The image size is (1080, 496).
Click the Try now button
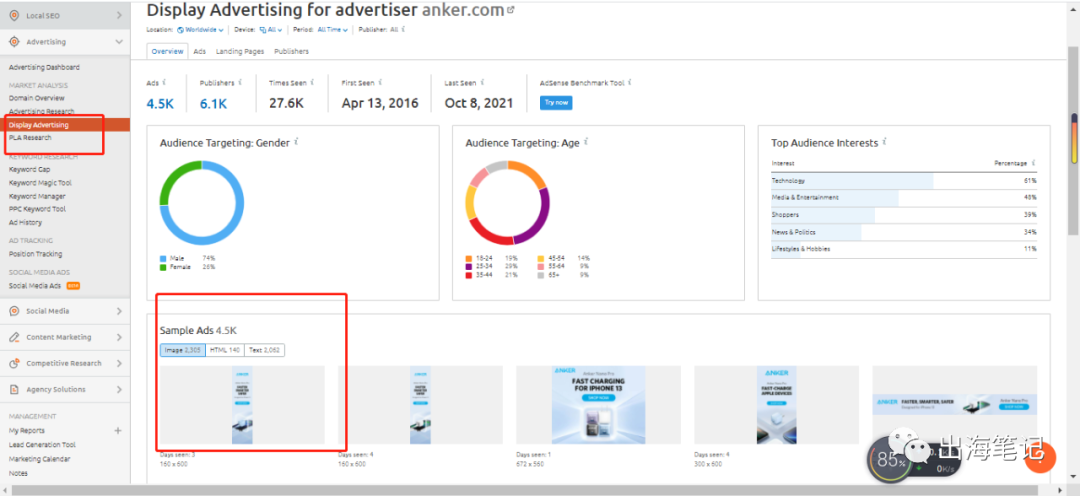[x=556, y=103]
